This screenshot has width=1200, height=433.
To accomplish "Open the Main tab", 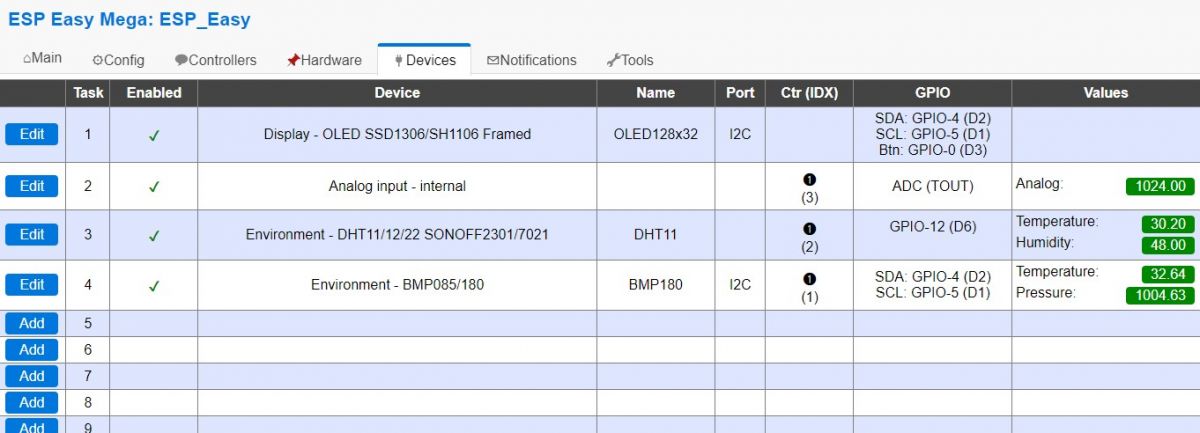I will tap(43, 59).
